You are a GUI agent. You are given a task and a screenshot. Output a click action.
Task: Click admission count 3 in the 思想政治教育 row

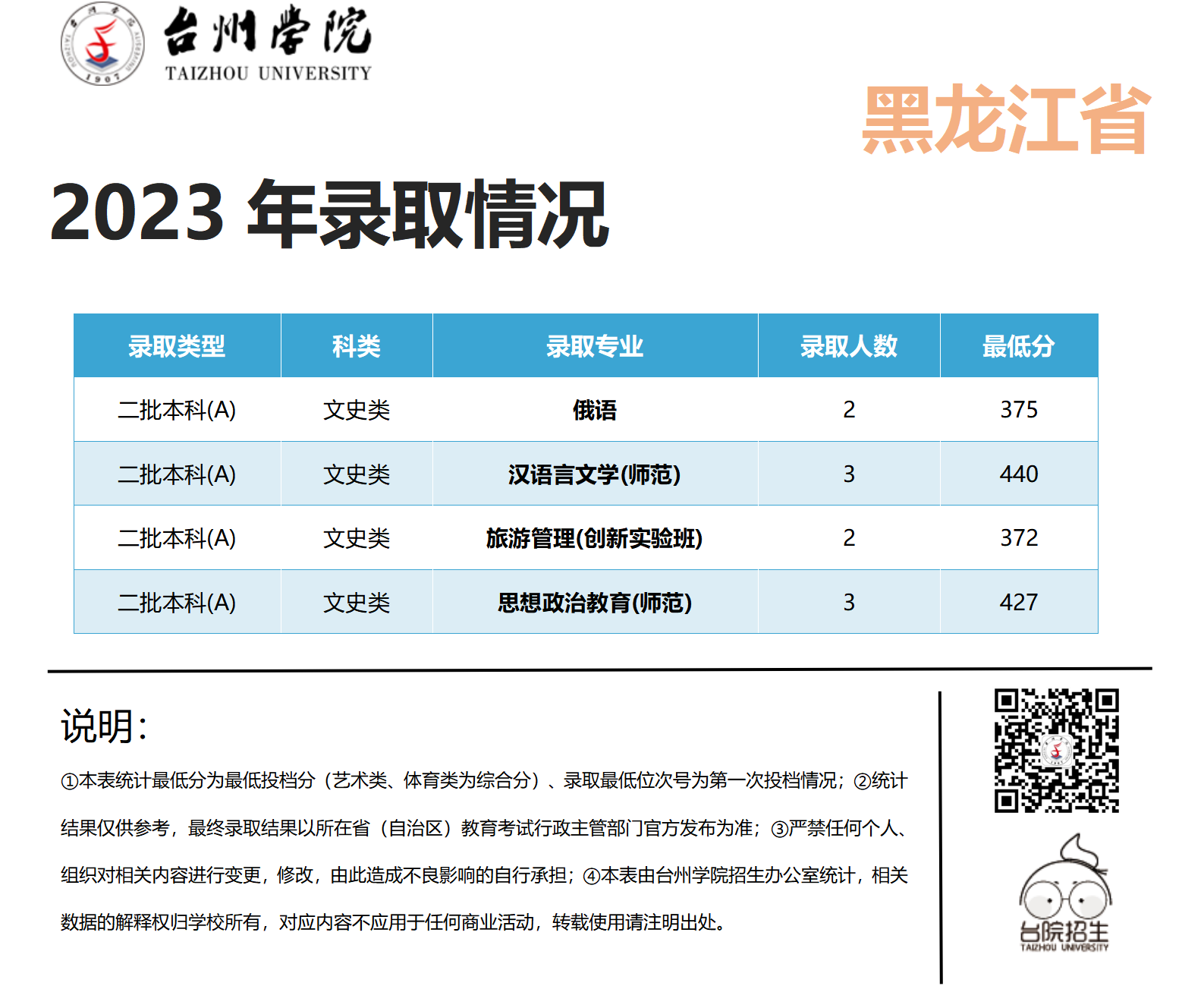849,603
